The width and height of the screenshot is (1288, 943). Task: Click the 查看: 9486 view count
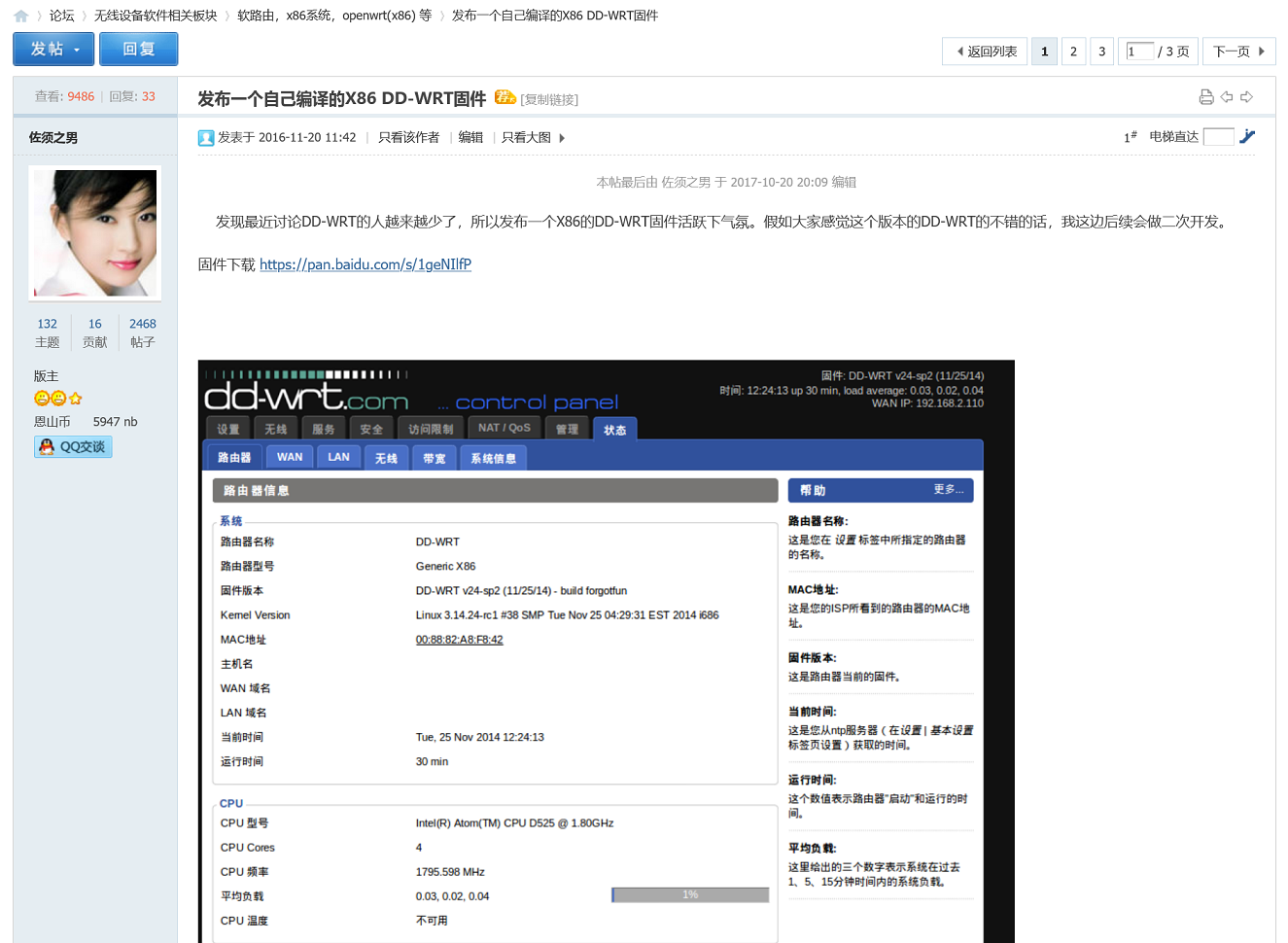64,96
